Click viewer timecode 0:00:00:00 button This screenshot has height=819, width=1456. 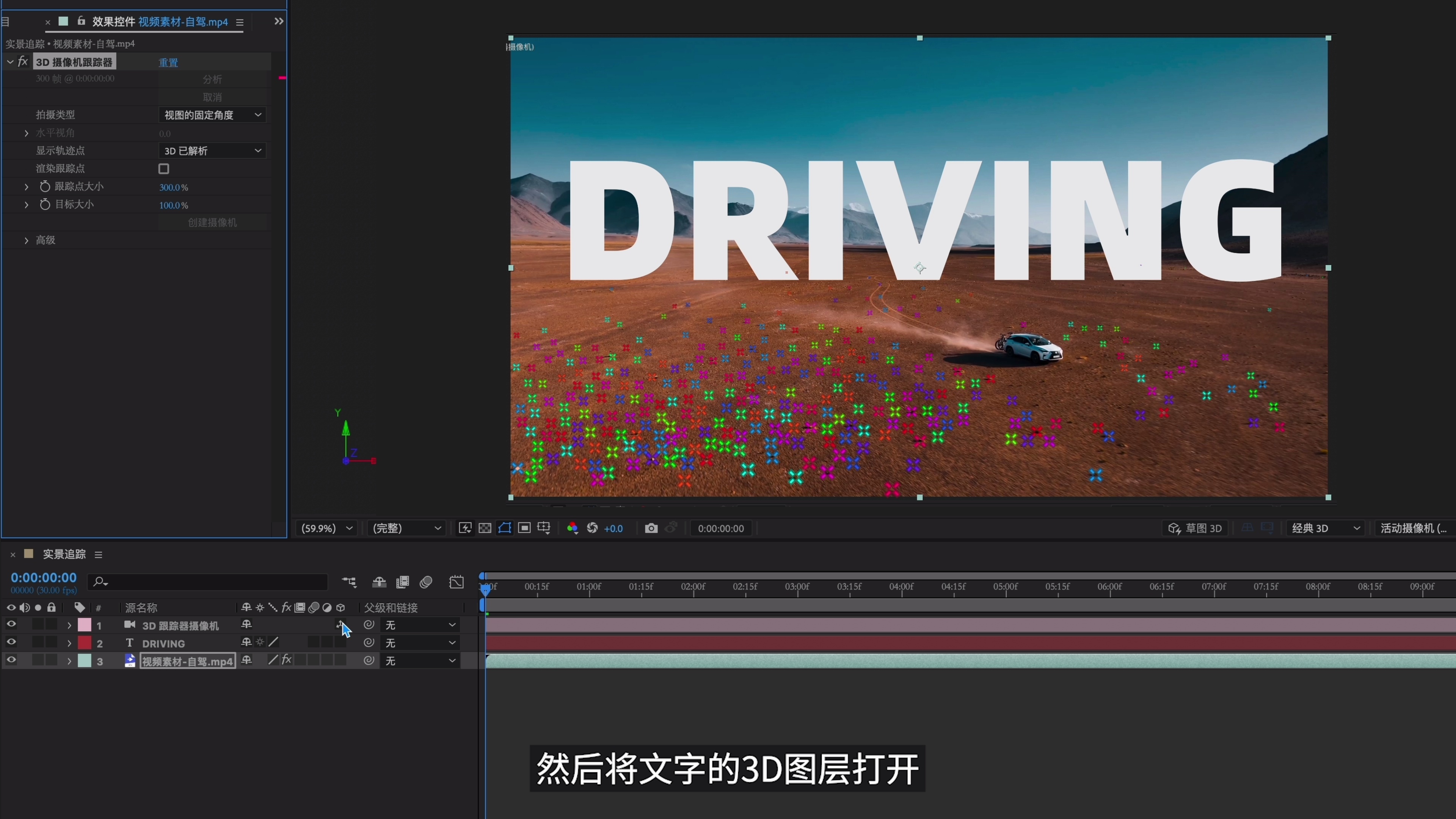[x=721, y=528]
